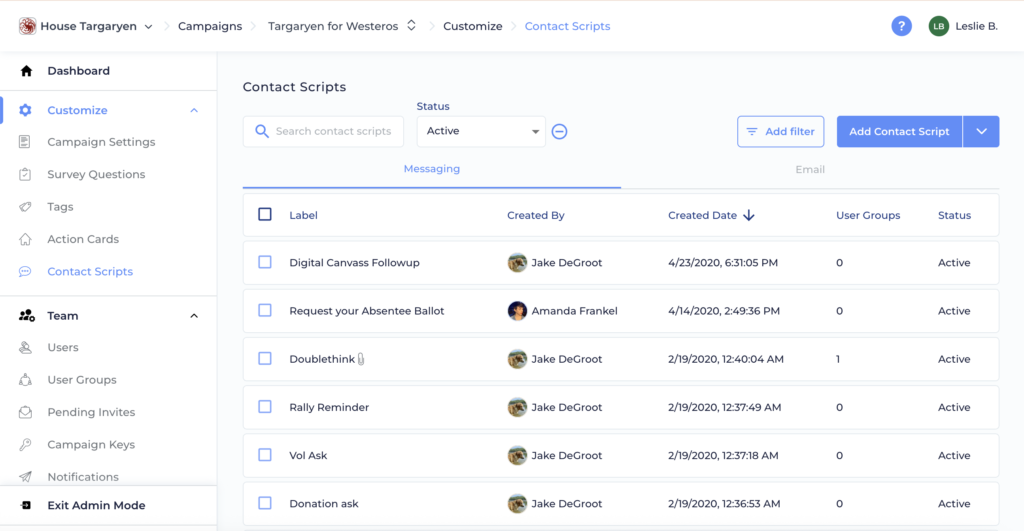Click the date 2/19/2020, 12:40:04 AM
The height and width of the screenshot is (531, 1024).
coord(726,359)
